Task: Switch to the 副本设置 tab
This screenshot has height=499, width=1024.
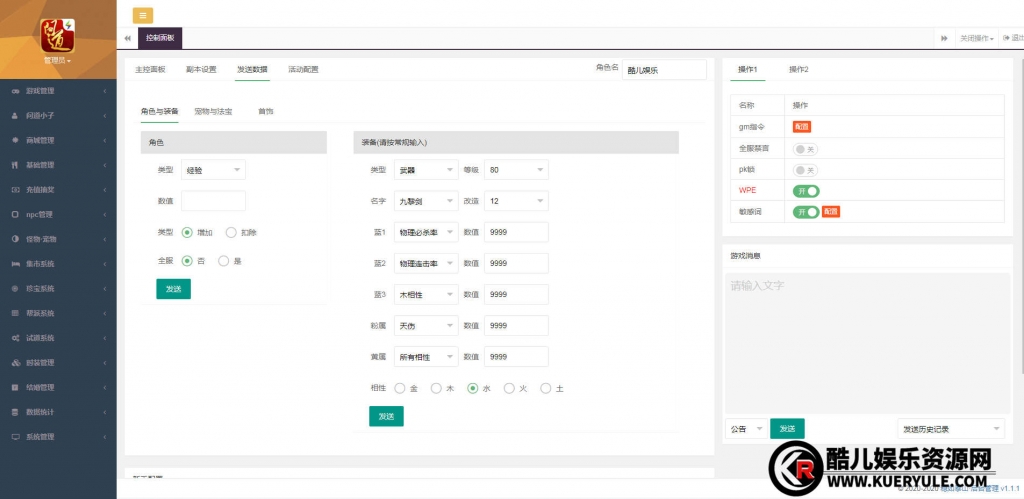Action: [201, 70]
